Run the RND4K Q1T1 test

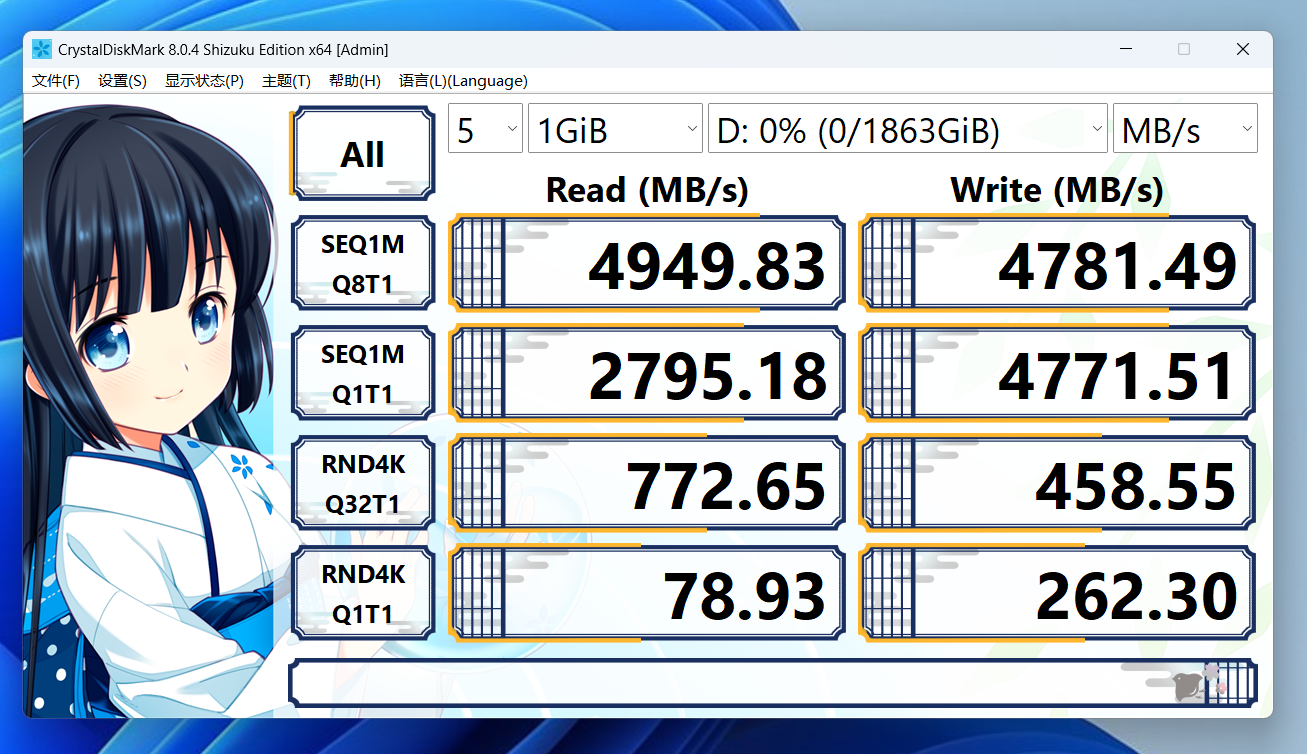pyautogui.click(x=363, y=594)
